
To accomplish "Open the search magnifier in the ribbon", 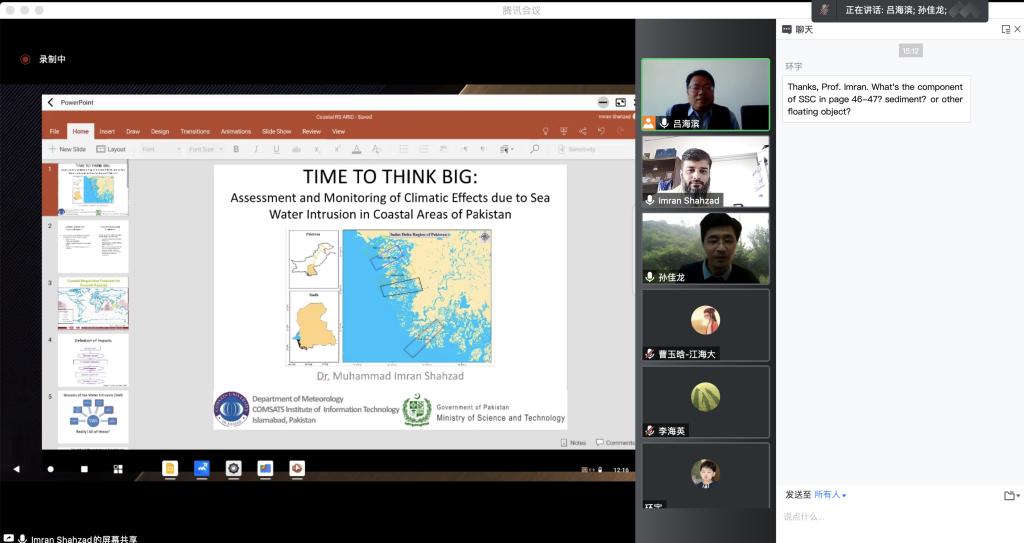I will 534,149.
